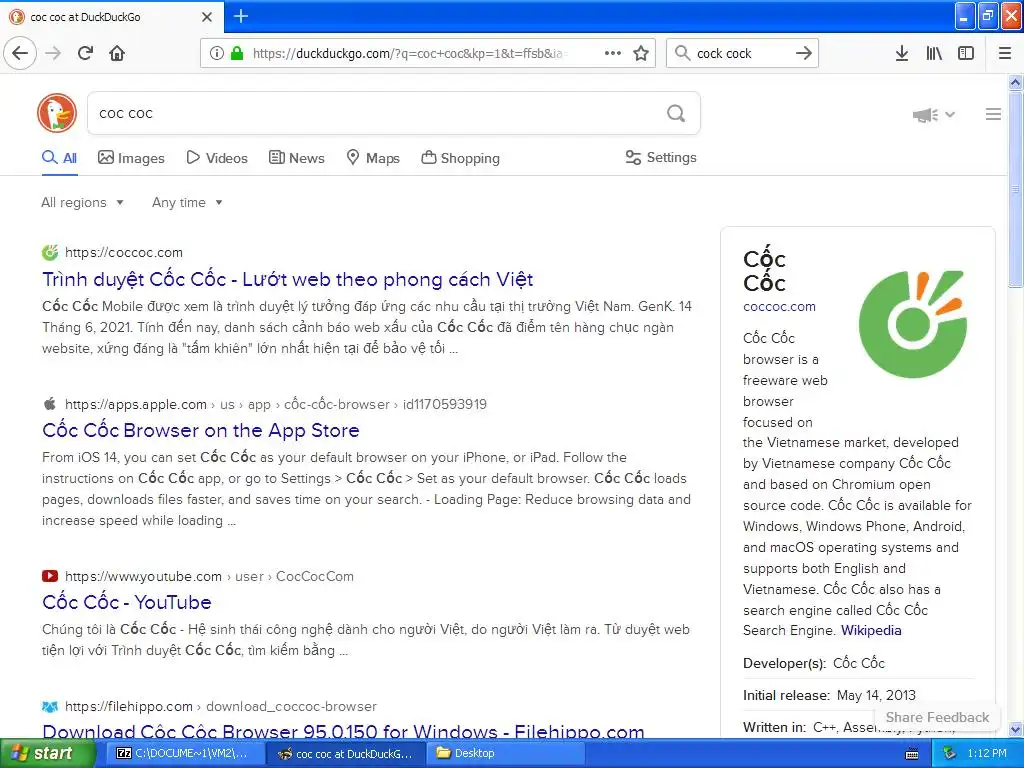Open search Settings dropdown
The width and height of the screenshot is (1024, 768).
(x=661, y=157)
